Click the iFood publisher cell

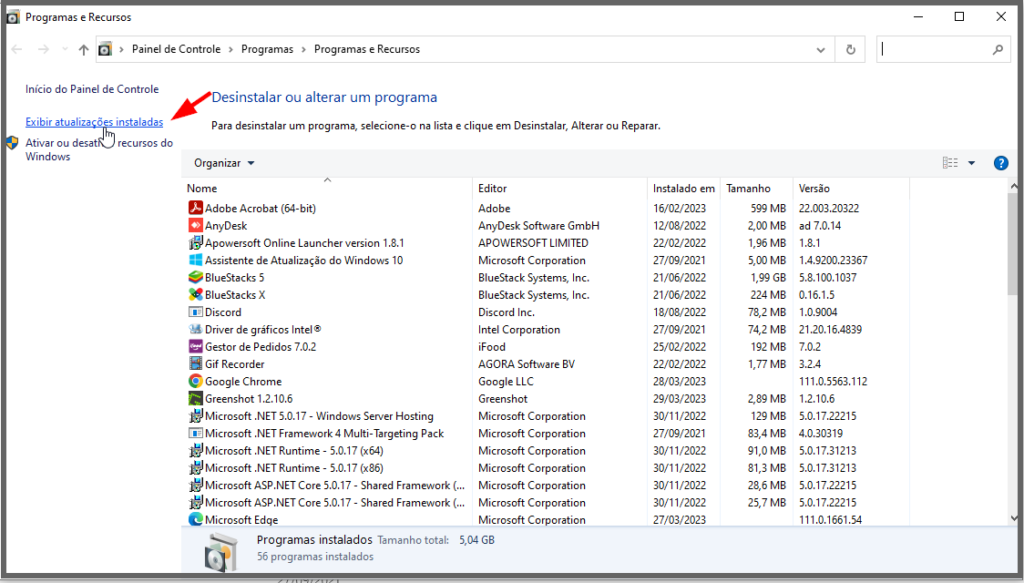click(x=492, y=347)
